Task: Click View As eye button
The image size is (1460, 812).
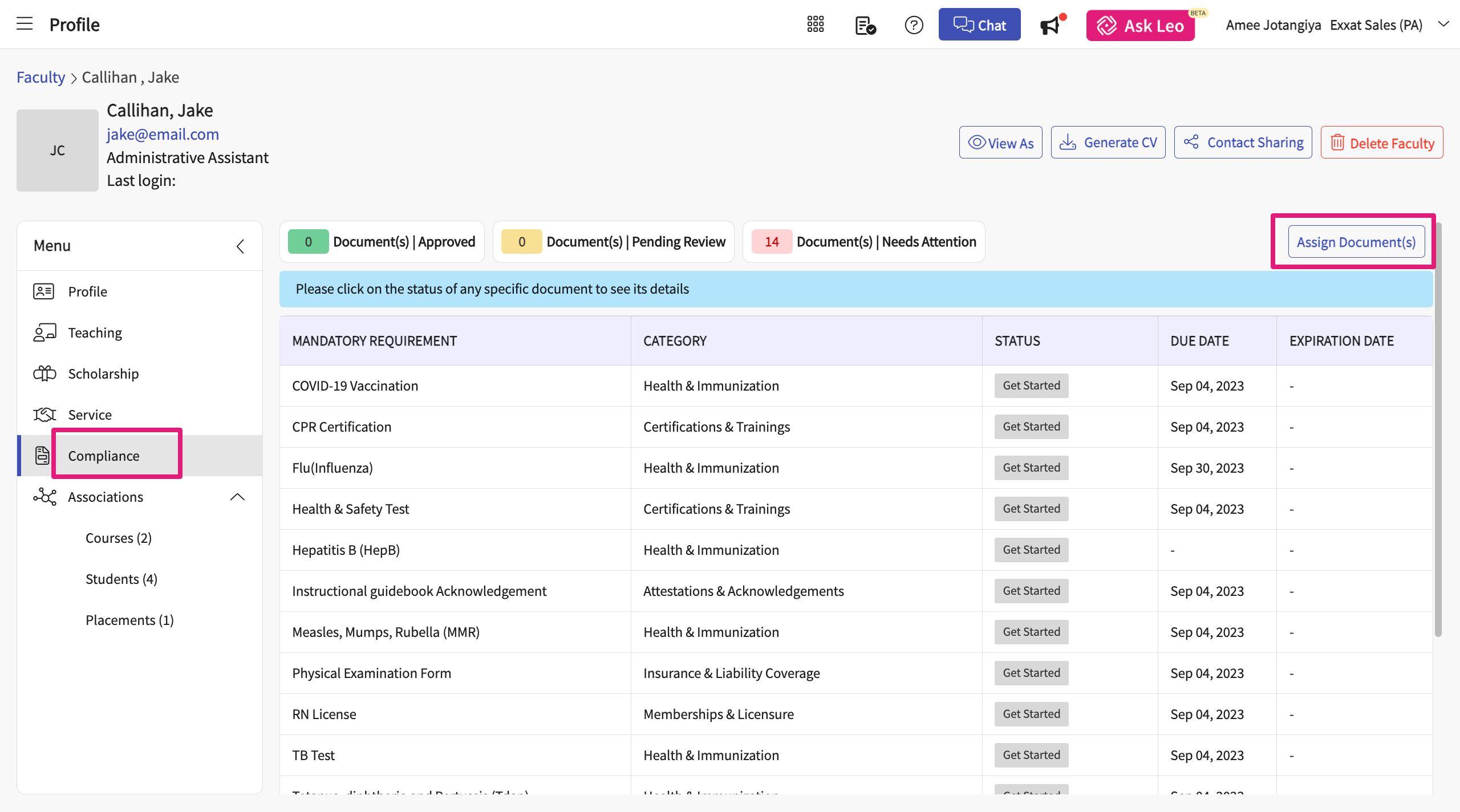Action: [x=1001, y=143]
